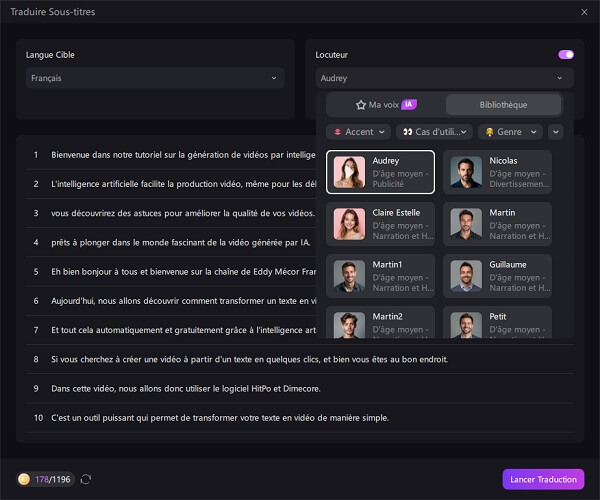This screenshot has width=600, height=500.
Task: Expand the Genre filter dropdown
Action: (509, 131)
